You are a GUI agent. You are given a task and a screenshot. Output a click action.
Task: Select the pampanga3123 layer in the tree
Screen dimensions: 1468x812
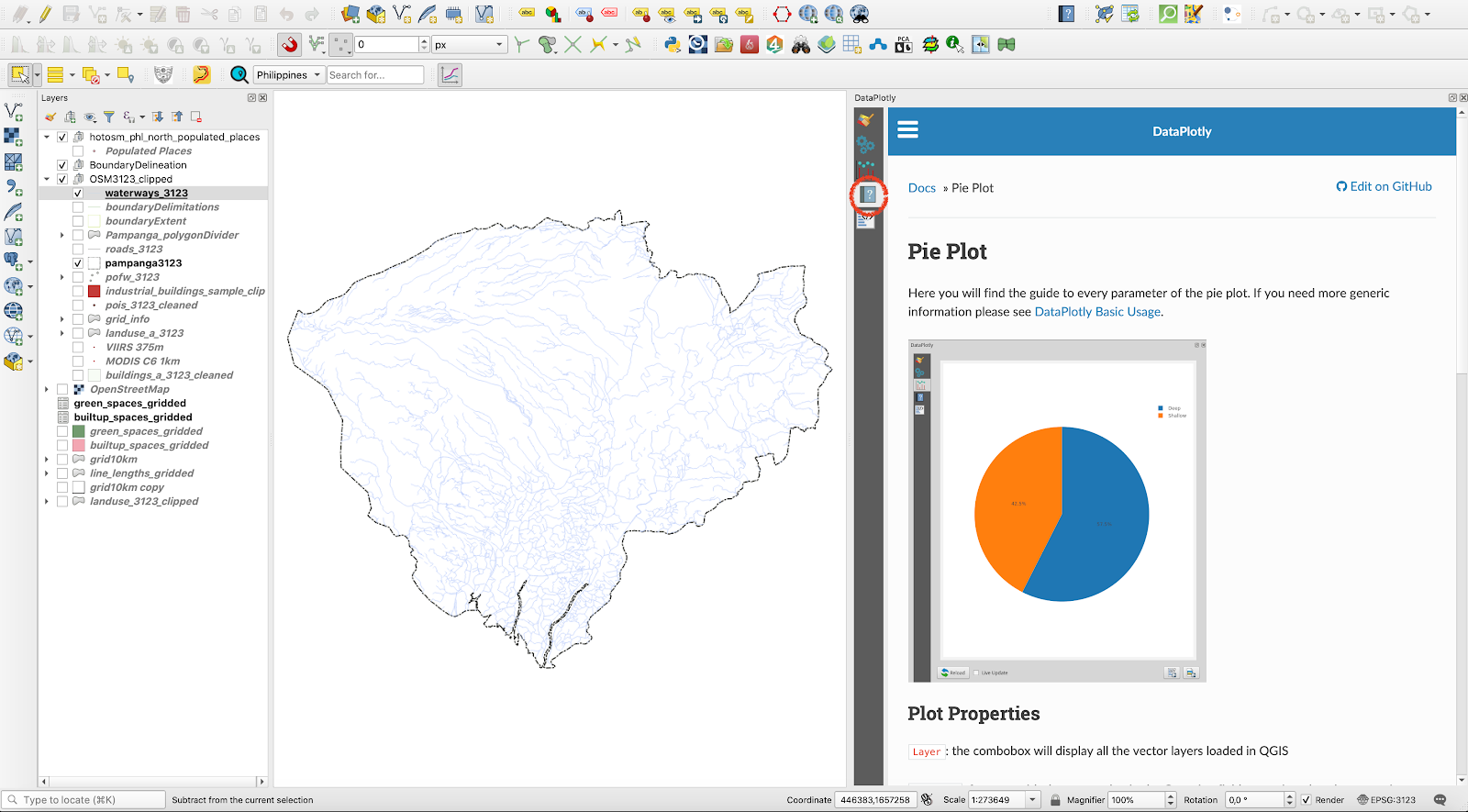tap(143, 263)
